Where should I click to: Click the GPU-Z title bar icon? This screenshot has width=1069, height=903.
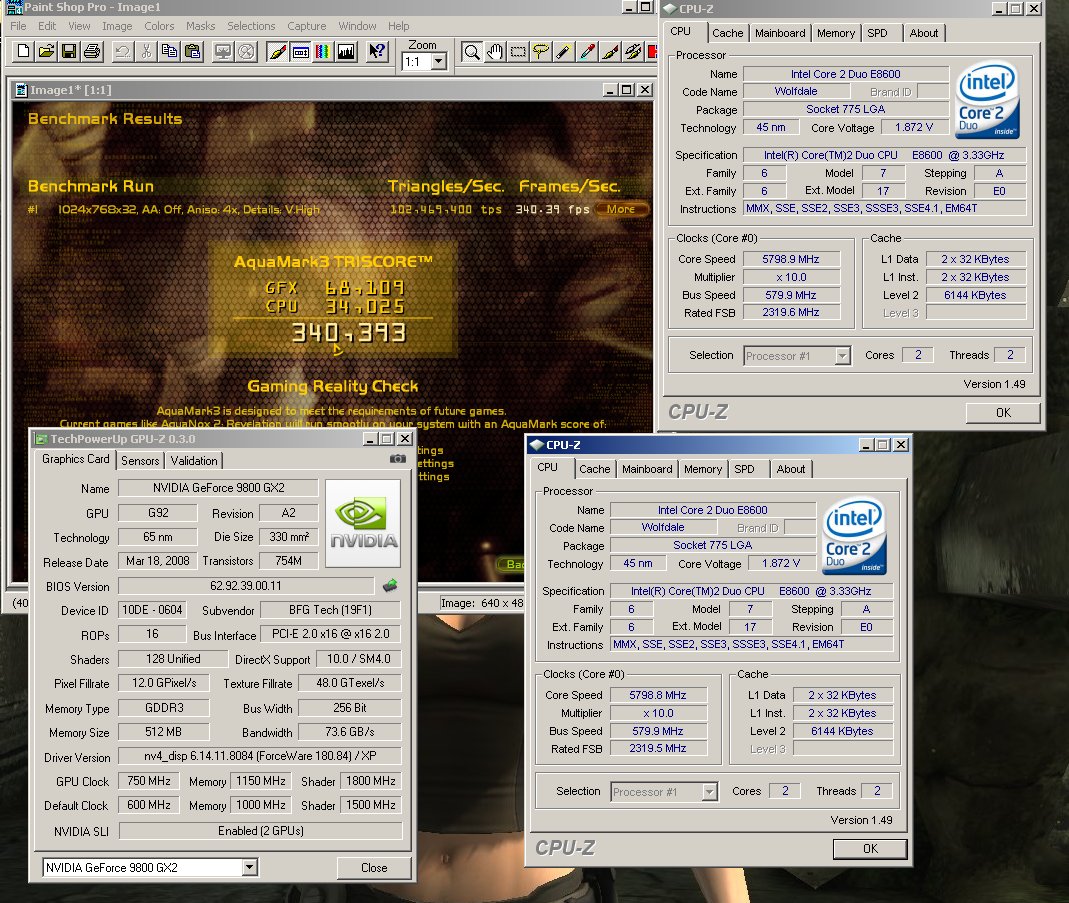[x=42, y=439]
